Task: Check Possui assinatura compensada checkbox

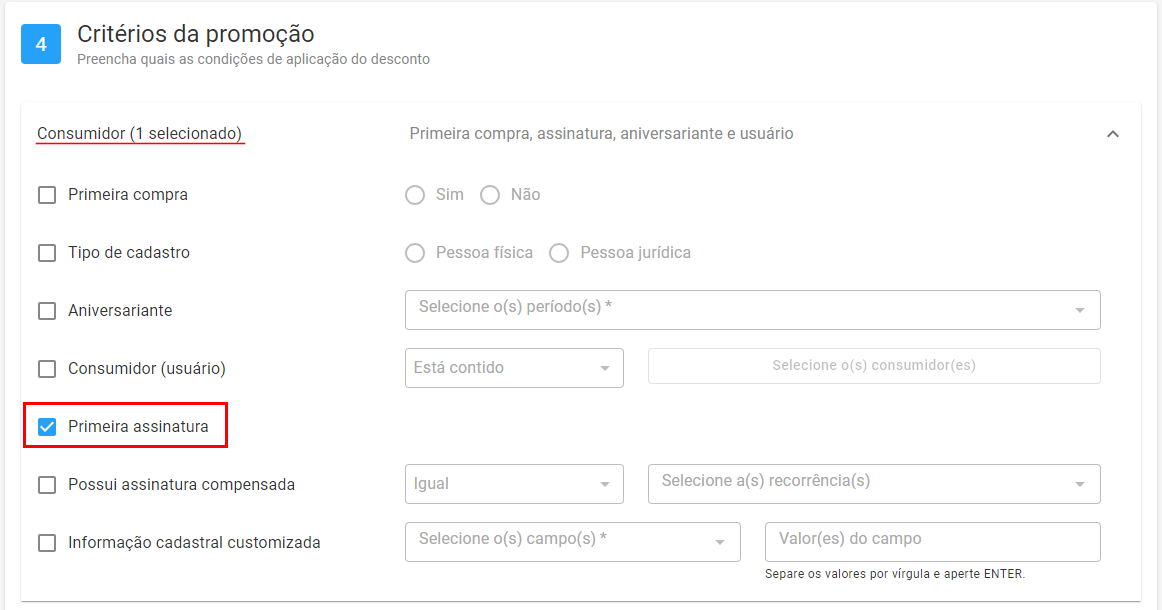Action: pyautogui.click(x=47, y=485)
